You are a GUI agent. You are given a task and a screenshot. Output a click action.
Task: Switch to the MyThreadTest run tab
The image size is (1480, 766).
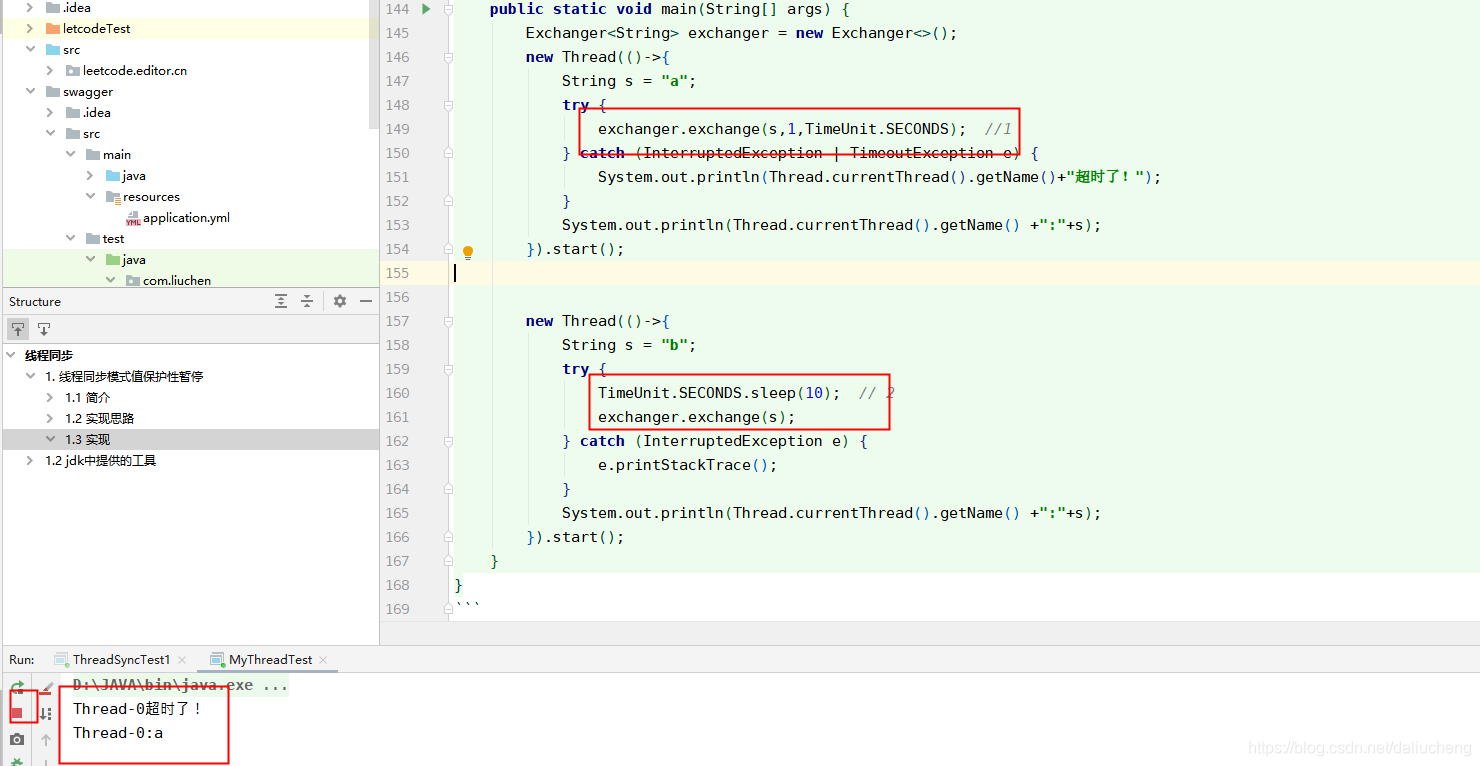point(270,660)
